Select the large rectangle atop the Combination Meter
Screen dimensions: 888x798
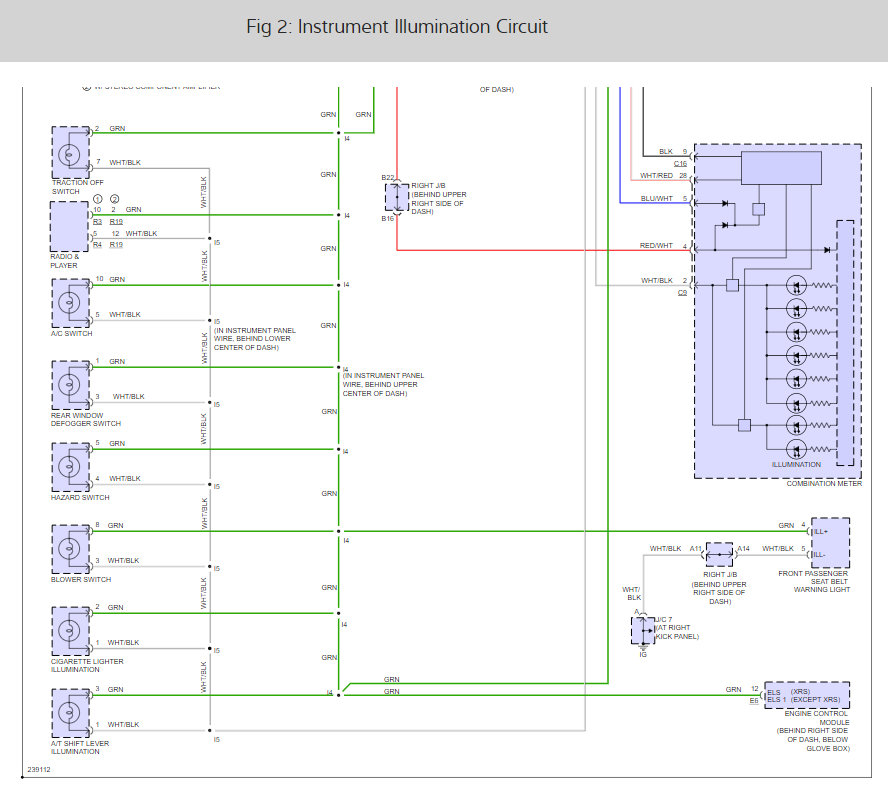pos(781,168)
